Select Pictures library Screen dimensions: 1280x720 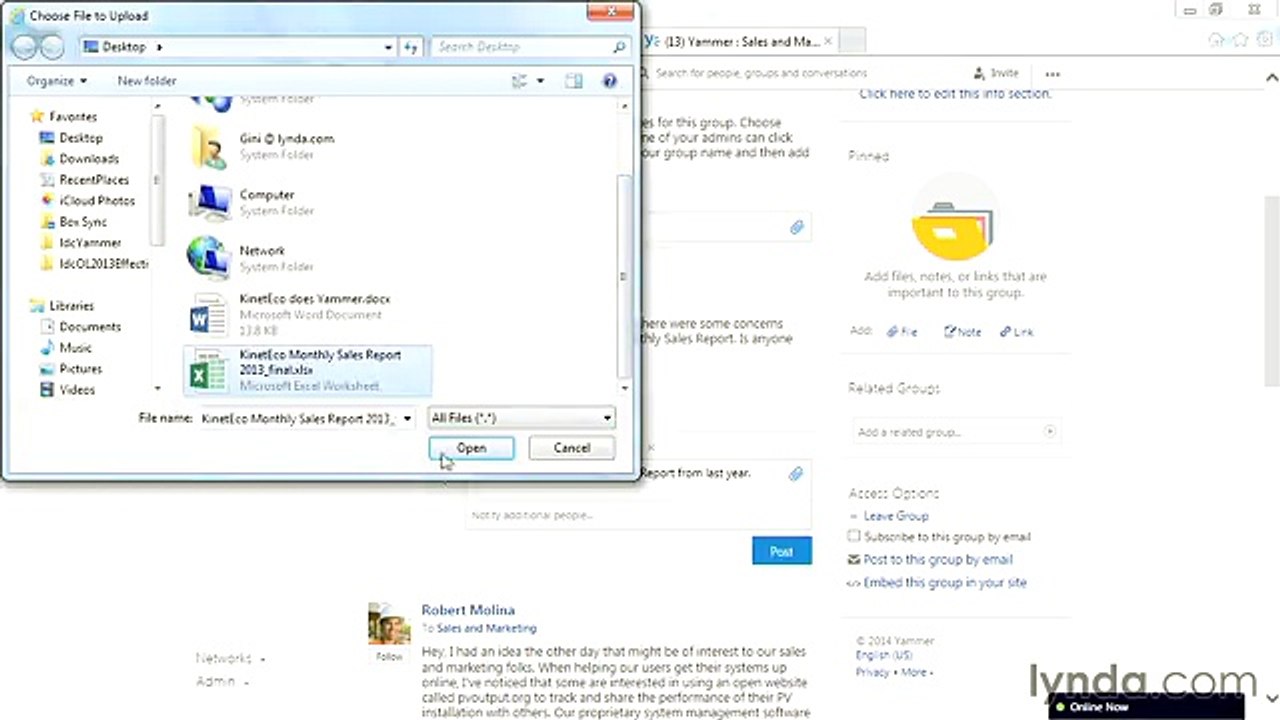(80, 369)
